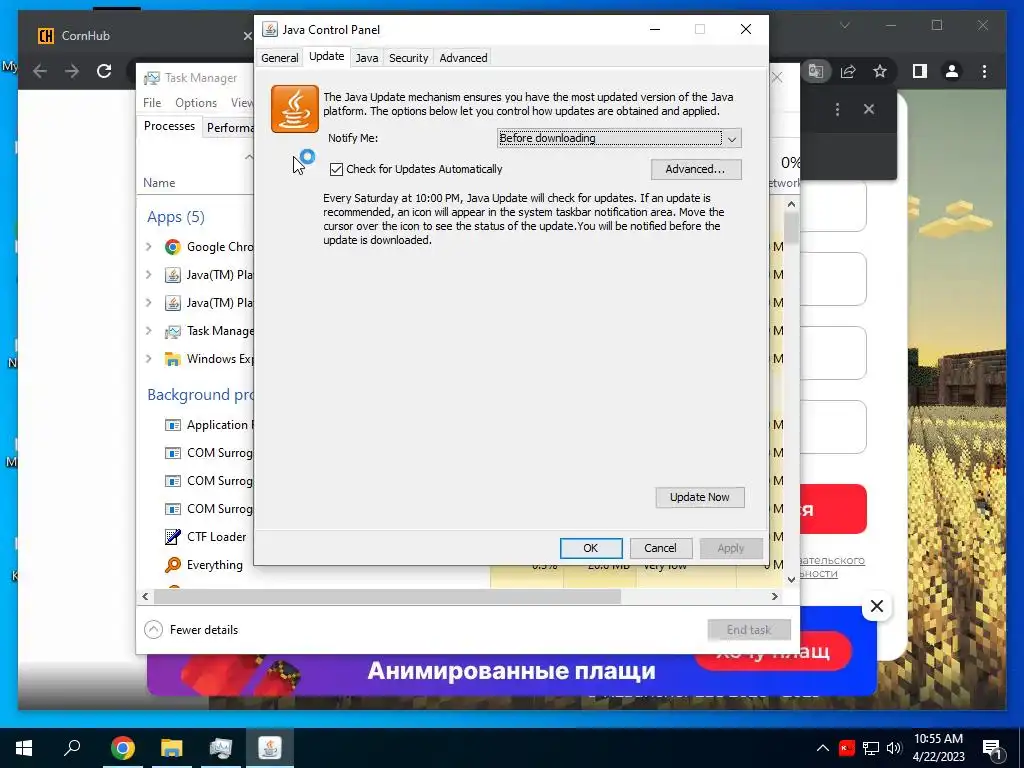This screenshot has height=768, width=1024.
Task: Switch to Task Manager on the taskbar
Action: 220,748
